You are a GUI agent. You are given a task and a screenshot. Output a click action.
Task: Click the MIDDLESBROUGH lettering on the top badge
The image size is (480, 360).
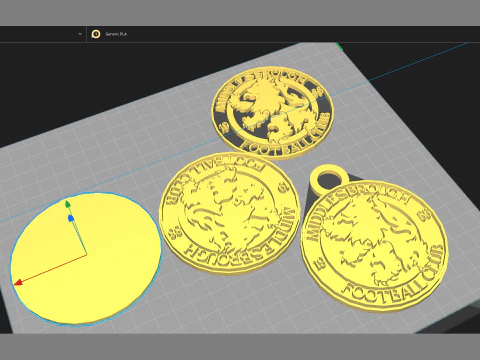coord(257,87)
